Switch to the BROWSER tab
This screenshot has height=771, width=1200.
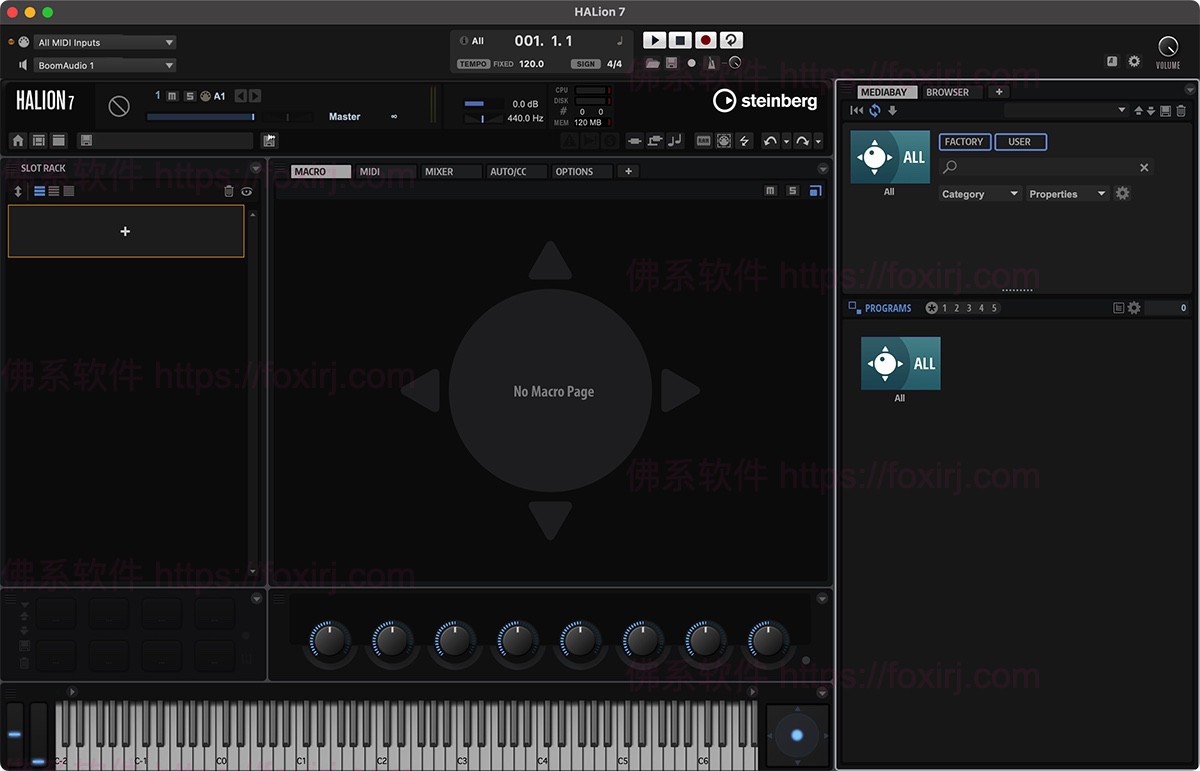[x=947, y=91]
